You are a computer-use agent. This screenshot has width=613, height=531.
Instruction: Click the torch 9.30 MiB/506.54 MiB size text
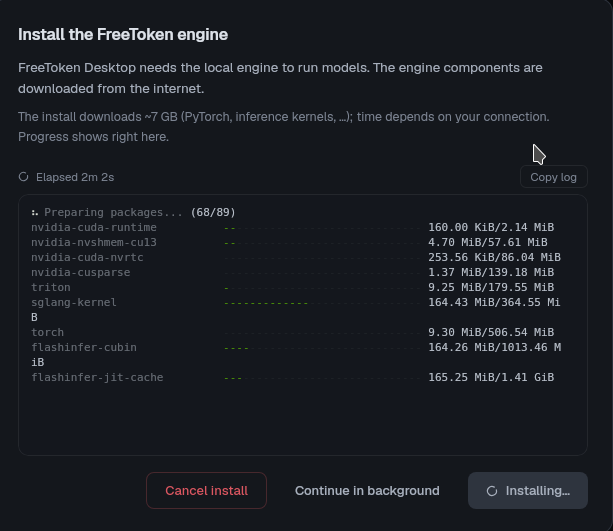(491, 332)
